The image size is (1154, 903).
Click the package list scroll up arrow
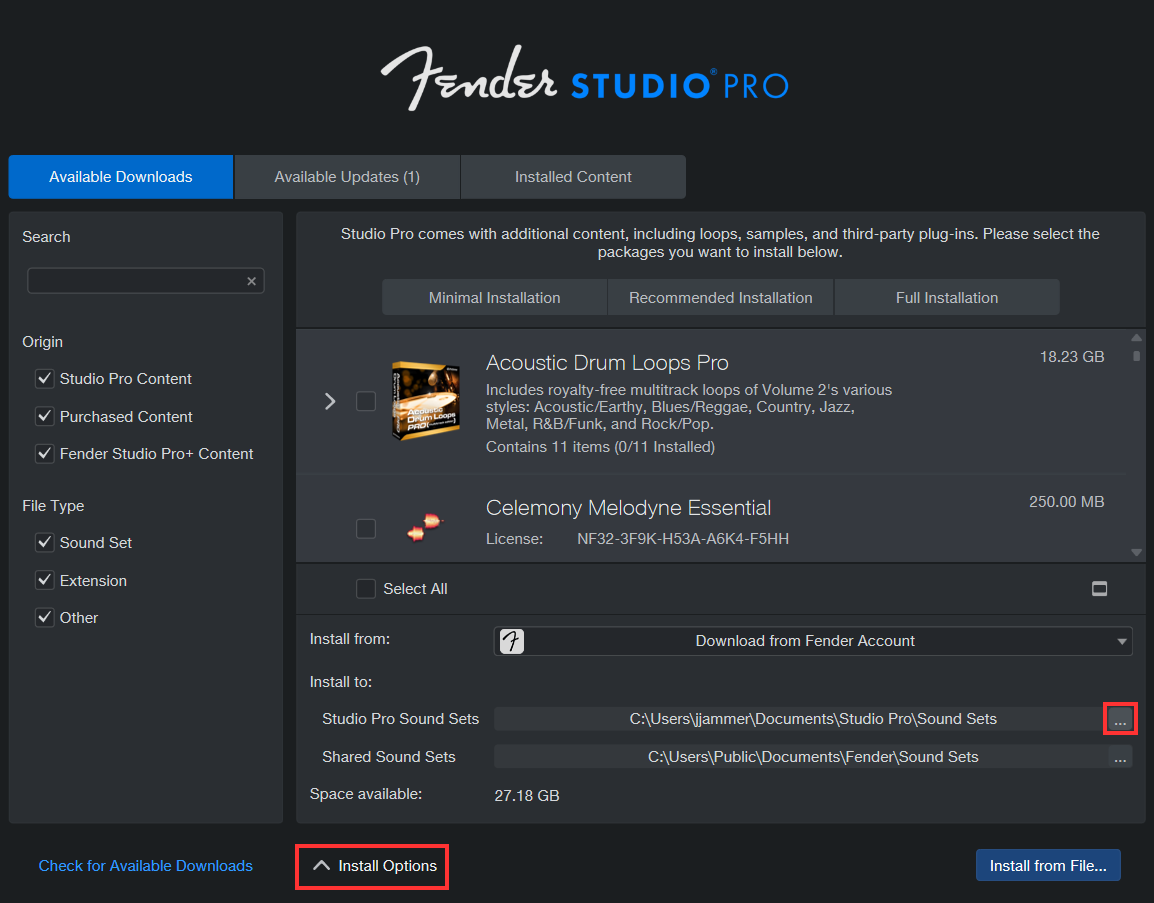coord(1136,338)
